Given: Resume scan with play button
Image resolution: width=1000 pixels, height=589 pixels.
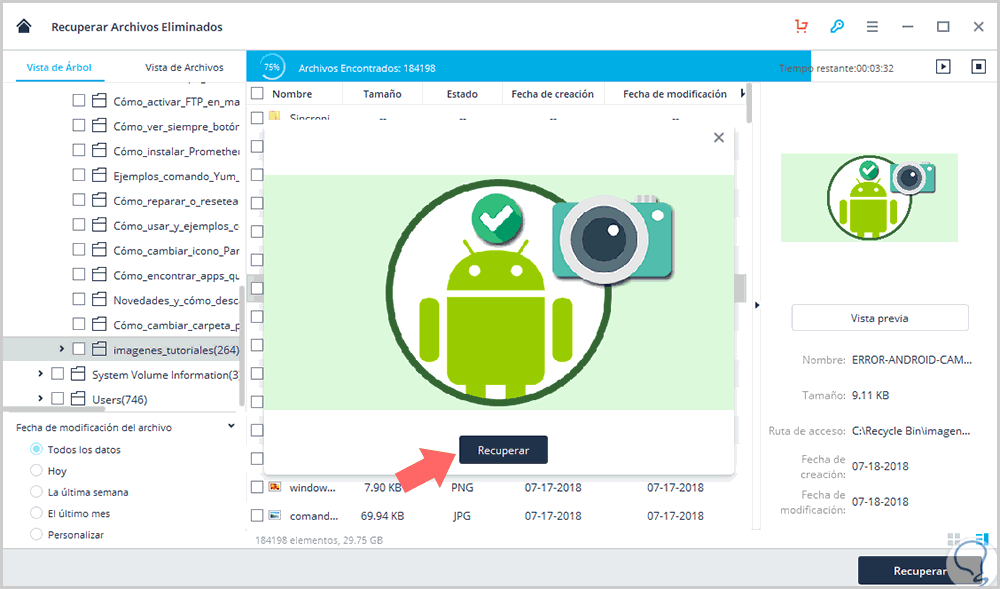Looking at the screenshot, I should pos(943,66).
